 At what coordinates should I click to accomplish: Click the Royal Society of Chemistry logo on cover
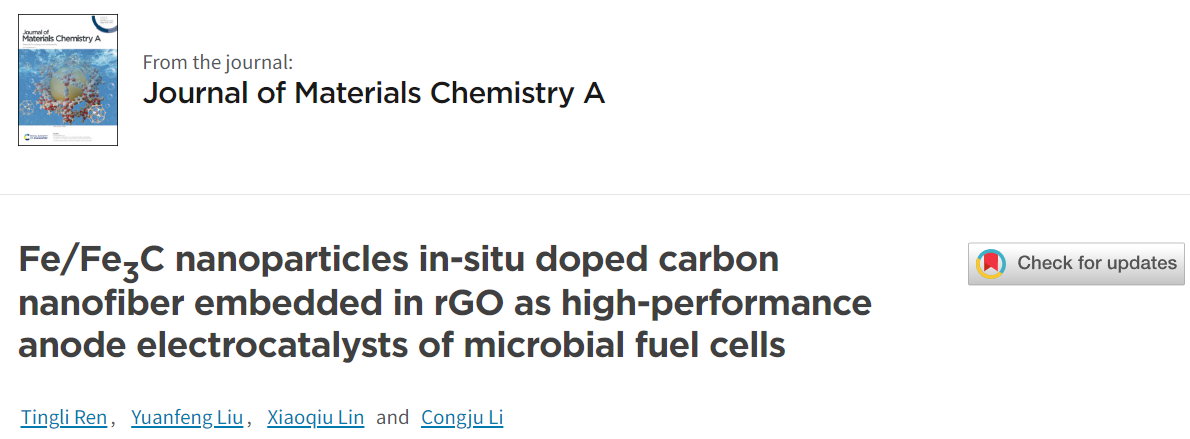click(34, 137)
